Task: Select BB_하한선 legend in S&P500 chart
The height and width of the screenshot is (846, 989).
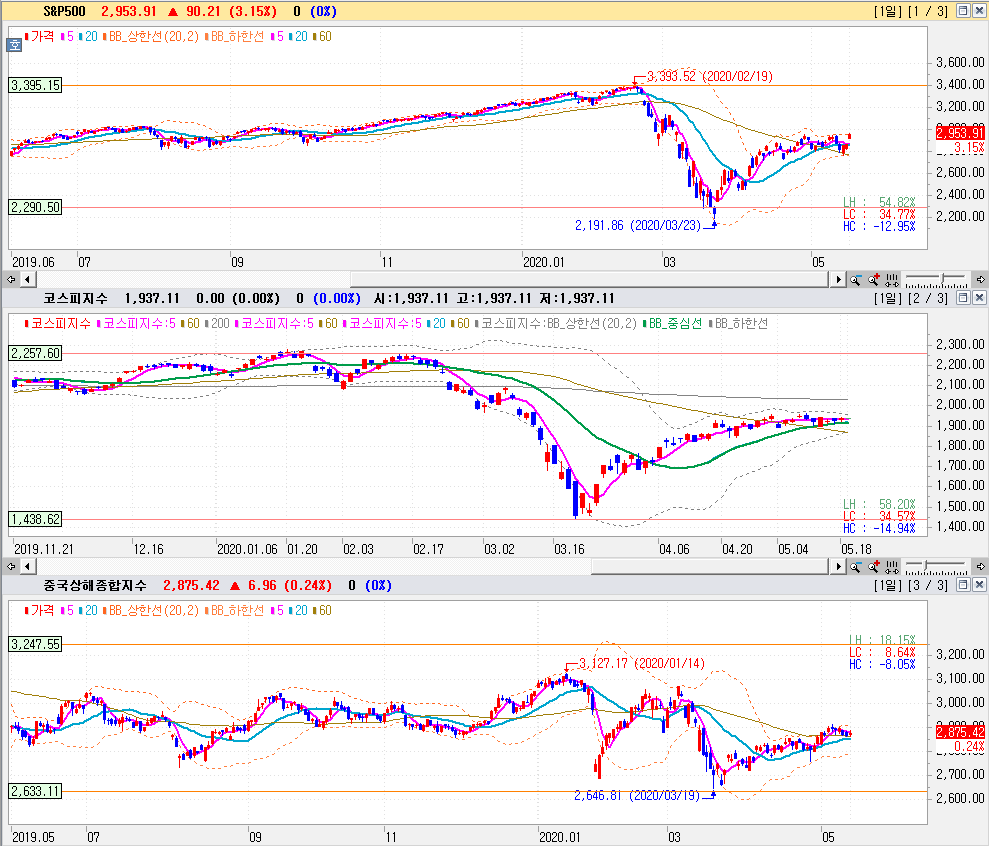Action: tap(235, 37)
